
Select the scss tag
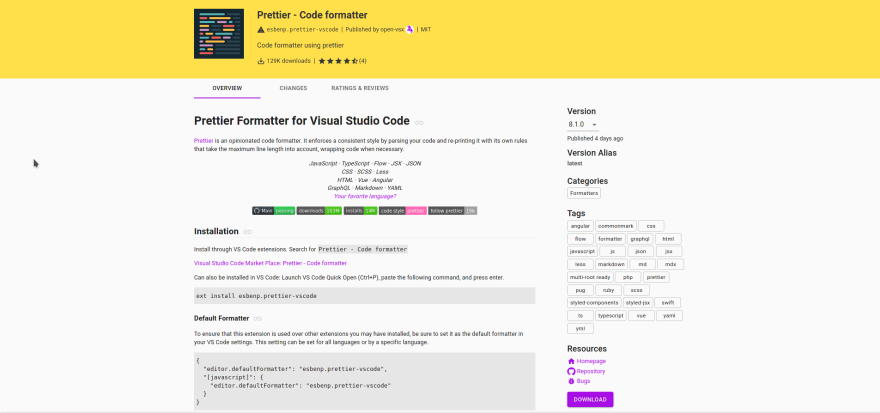(636, 290)
